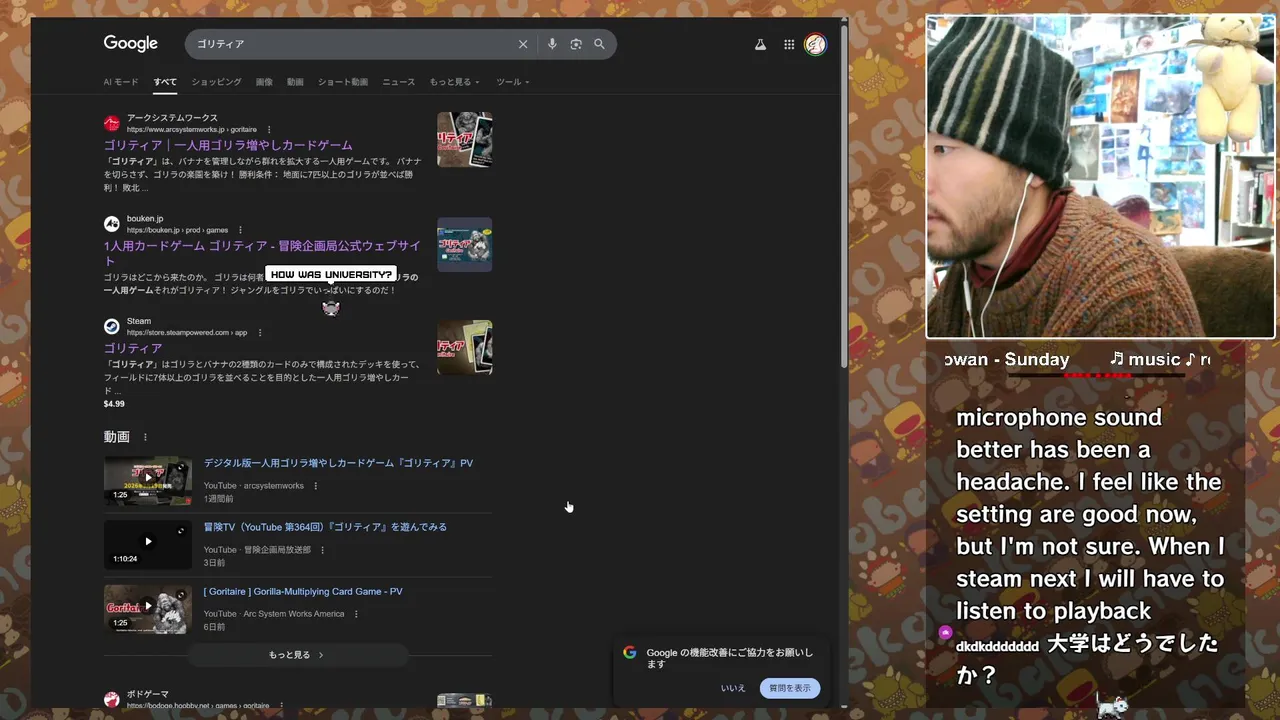Open Search Labs flask icon
Screen dimensions: 1280x720
(x=760, y=44)
